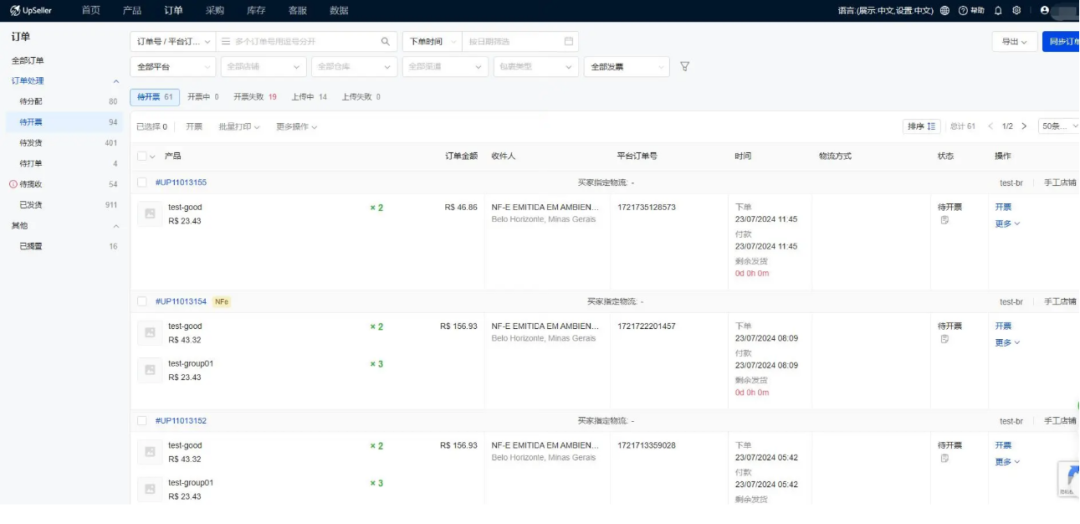Tick the select-all orders checkbox
Viewport: 1080px width, 524px height.
pos(142,156)
